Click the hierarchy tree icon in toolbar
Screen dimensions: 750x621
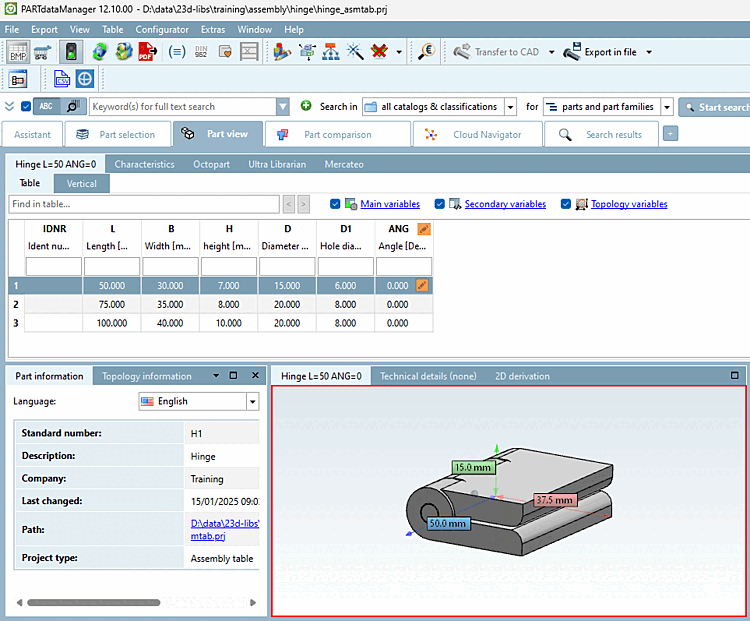coord(331,52)
